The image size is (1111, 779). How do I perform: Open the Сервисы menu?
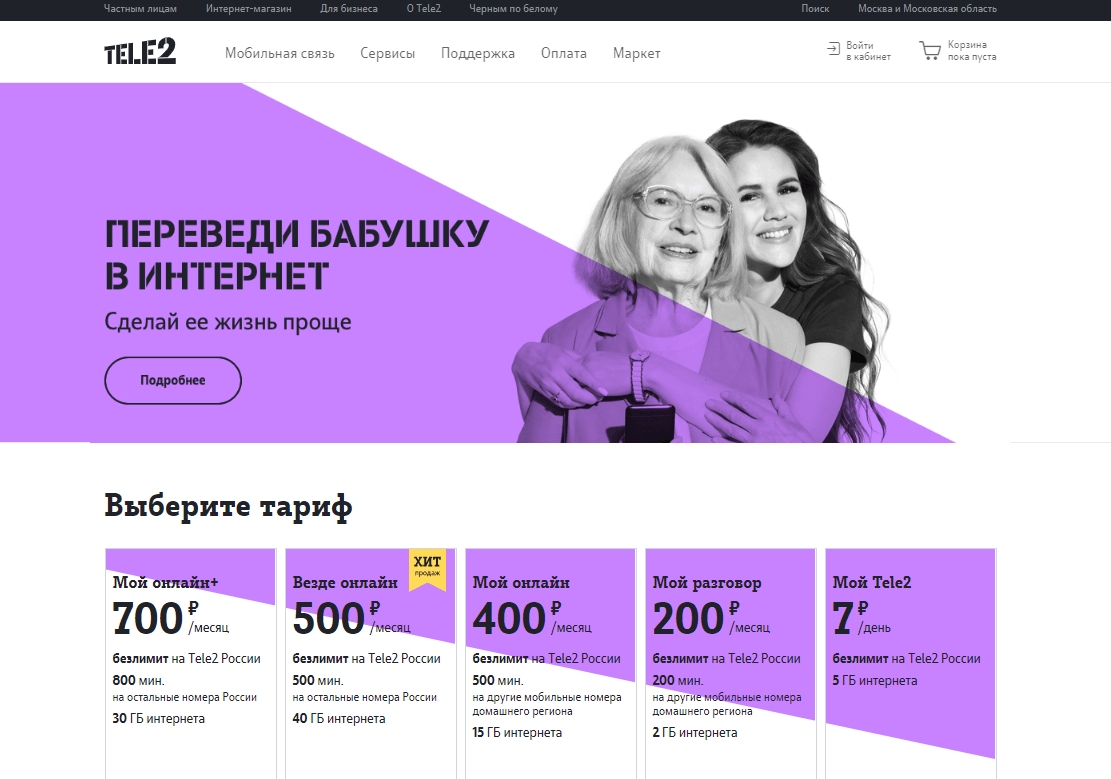[x=388, y=53]
